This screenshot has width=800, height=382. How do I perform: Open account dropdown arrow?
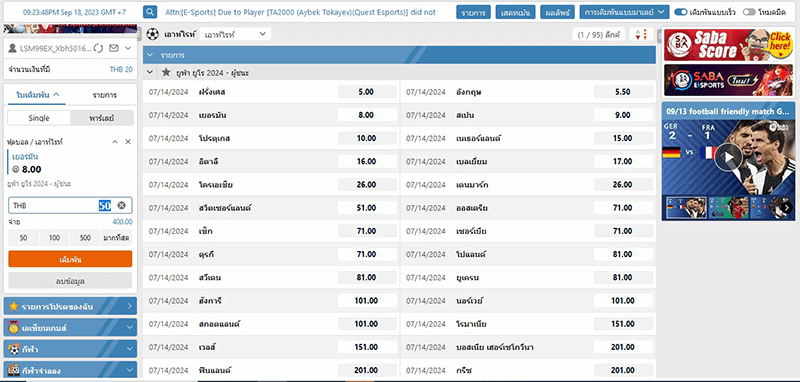pyautogui.click(x=128, y=48)
